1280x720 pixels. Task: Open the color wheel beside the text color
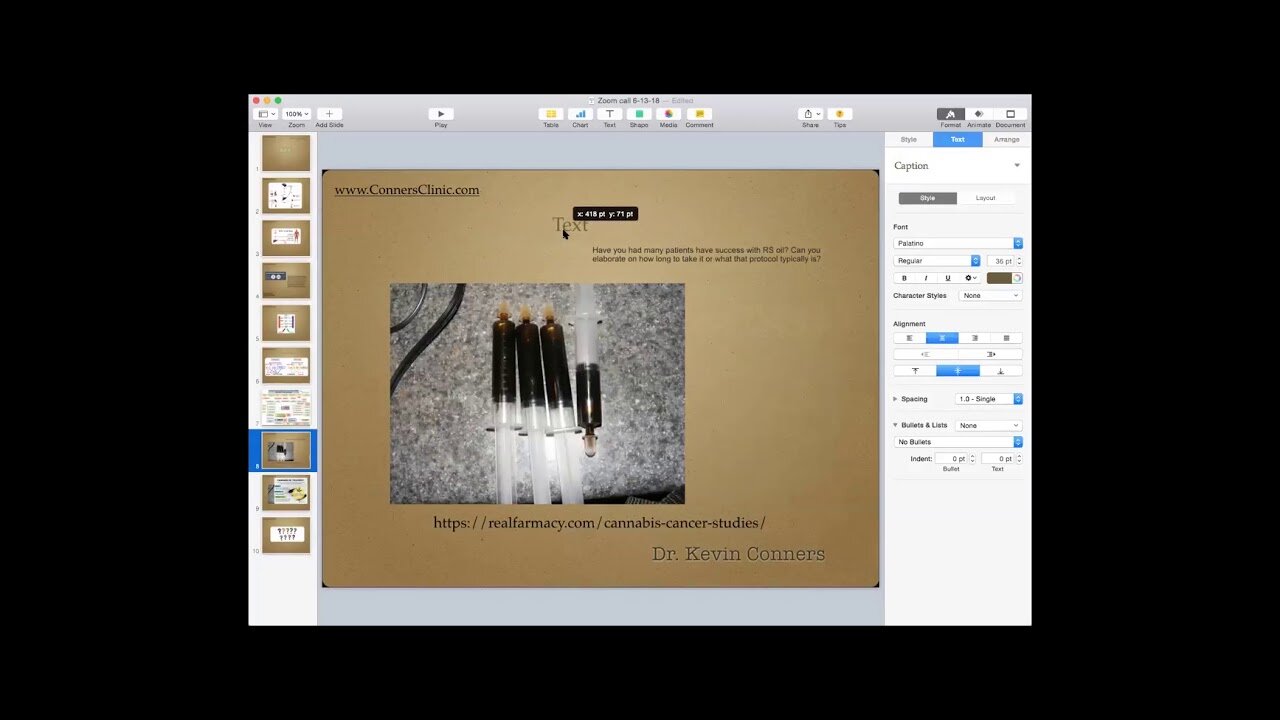tap(1017, 278)
